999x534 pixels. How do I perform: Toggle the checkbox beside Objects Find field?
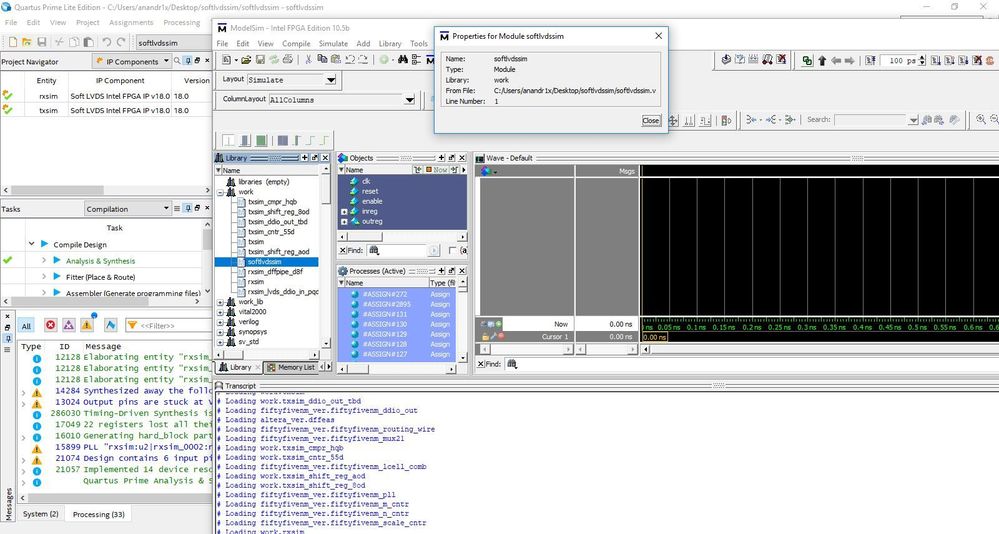click(452, 250)
